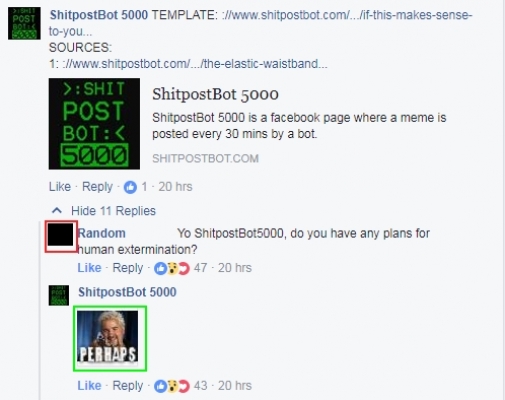View reactions on the human extermination comment
Viewport: 505px width, 400px height.
coord(172,268)
